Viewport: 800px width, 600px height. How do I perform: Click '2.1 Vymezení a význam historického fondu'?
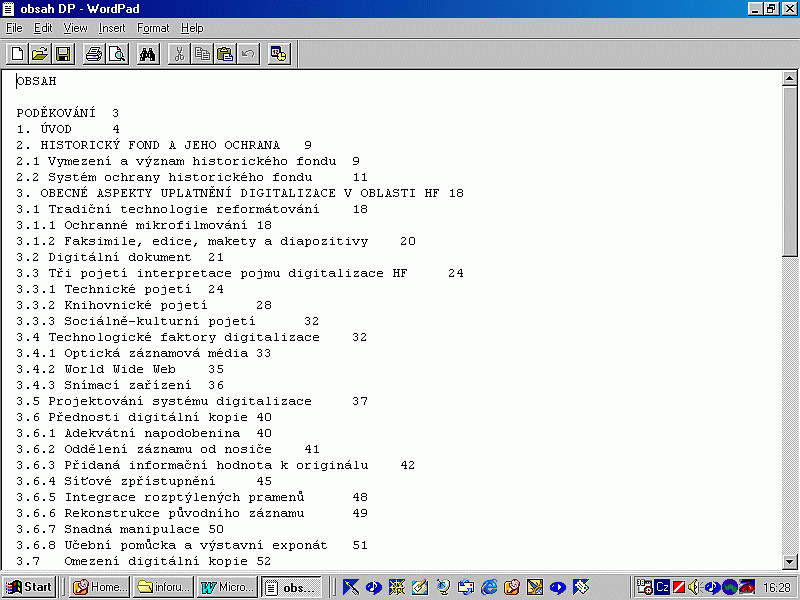(176, 161)
